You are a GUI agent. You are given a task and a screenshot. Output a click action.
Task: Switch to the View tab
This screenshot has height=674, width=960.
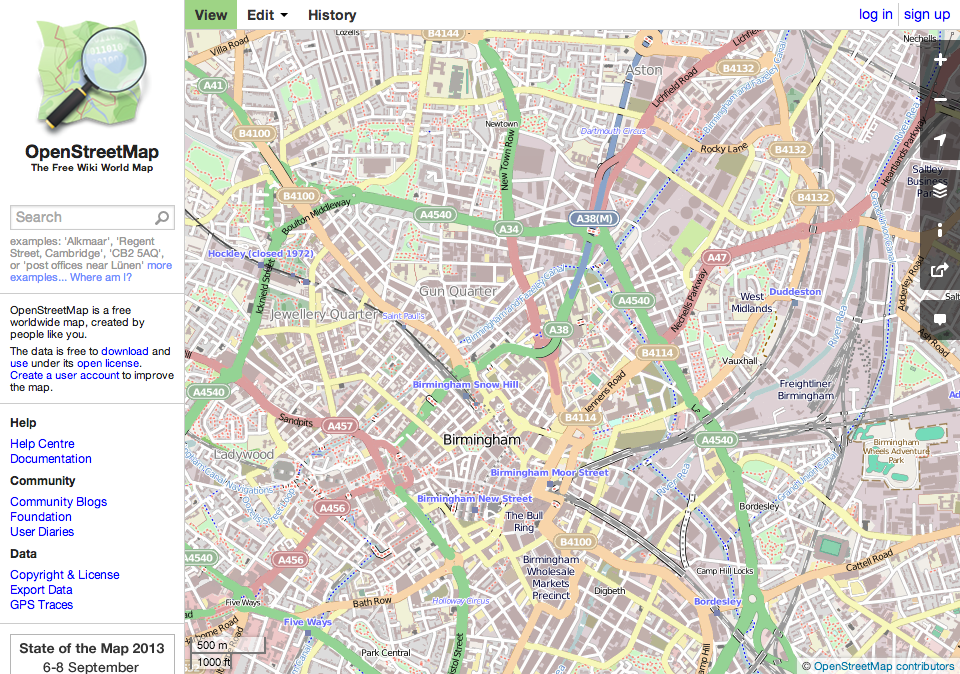(211, 15)
